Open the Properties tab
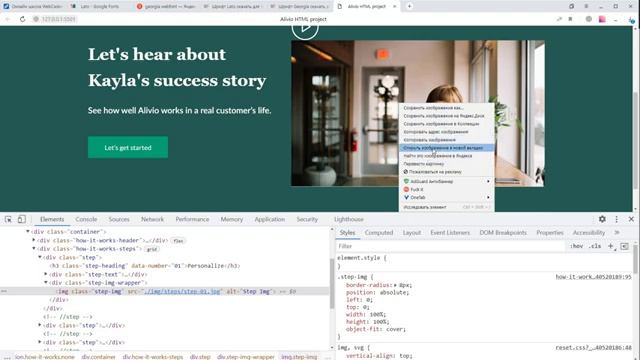640x360 pixels. [x=550, y=232]
